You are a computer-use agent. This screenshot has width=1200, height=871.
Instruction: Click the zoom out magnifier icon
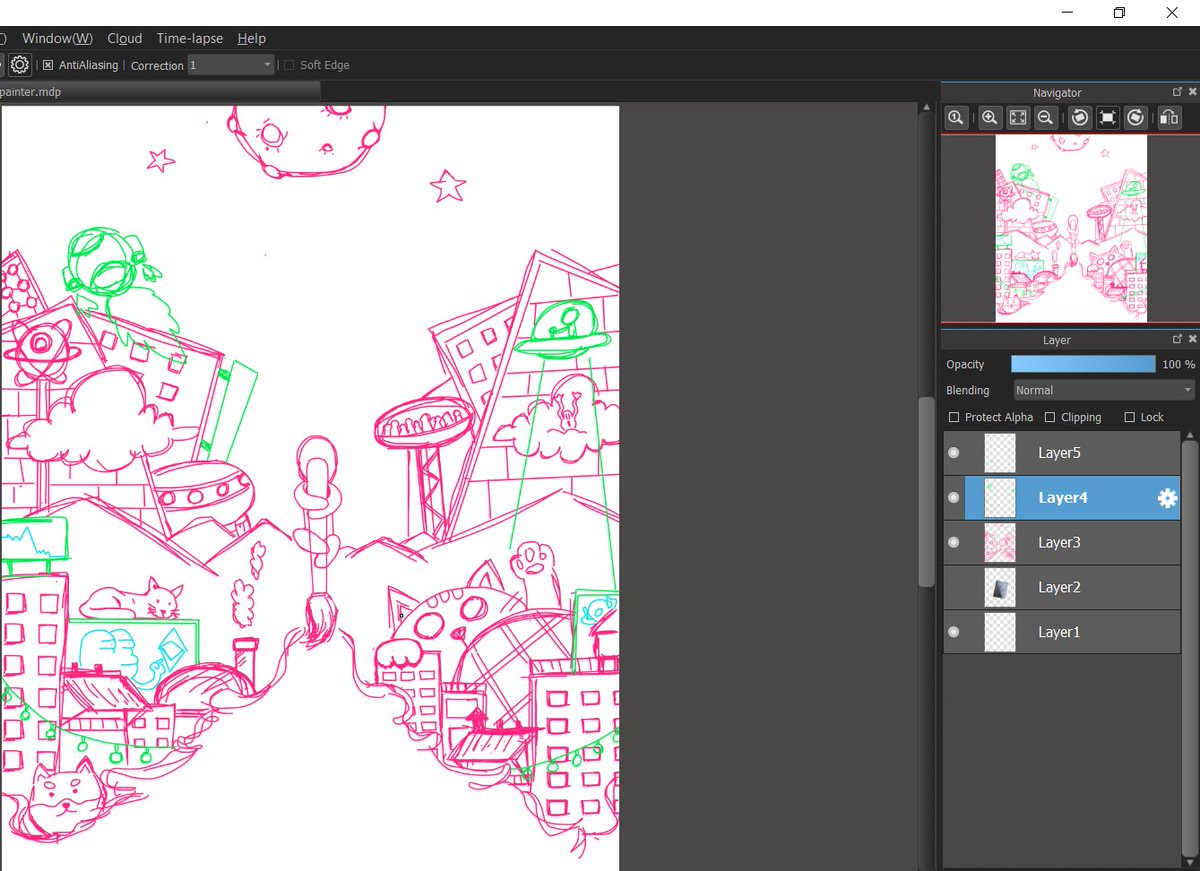1046,117
